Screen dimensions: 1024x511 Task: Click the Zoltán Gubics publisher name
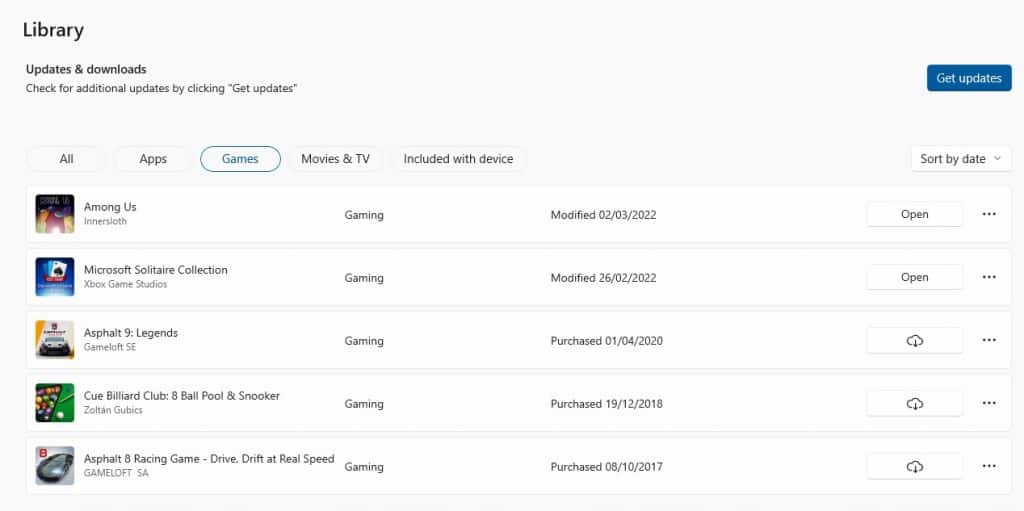tap(113, 410)
